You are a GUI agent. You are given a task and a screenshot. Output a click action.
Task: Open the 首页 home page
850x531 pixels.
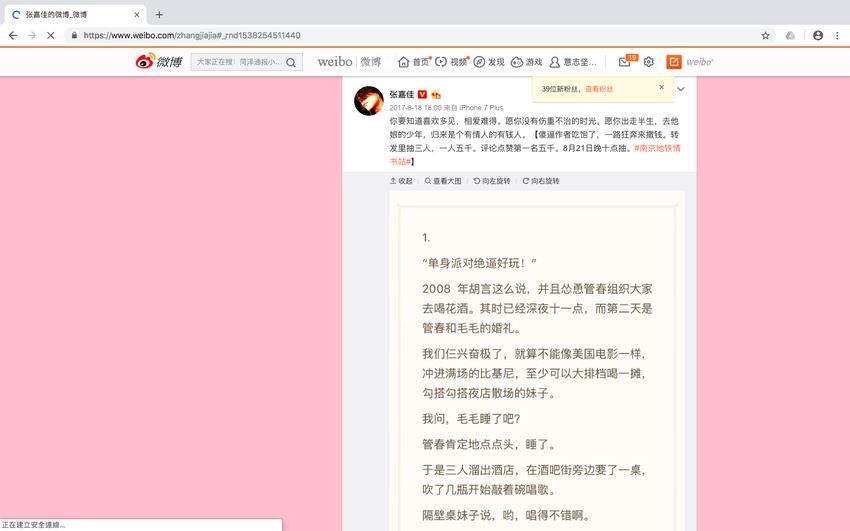tap(414, 62)
